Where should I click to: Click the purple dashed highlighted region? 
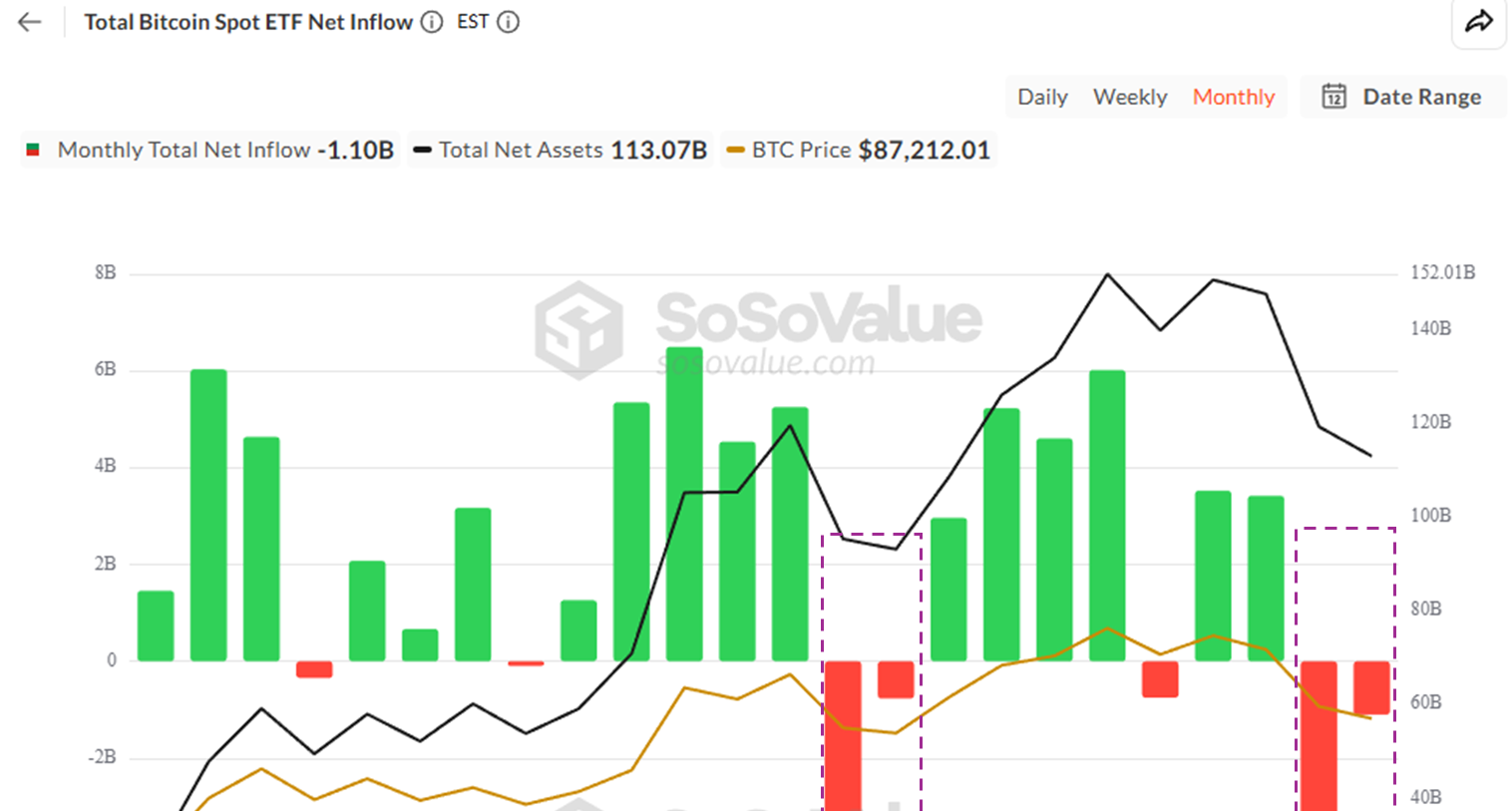tap(873, 668)
